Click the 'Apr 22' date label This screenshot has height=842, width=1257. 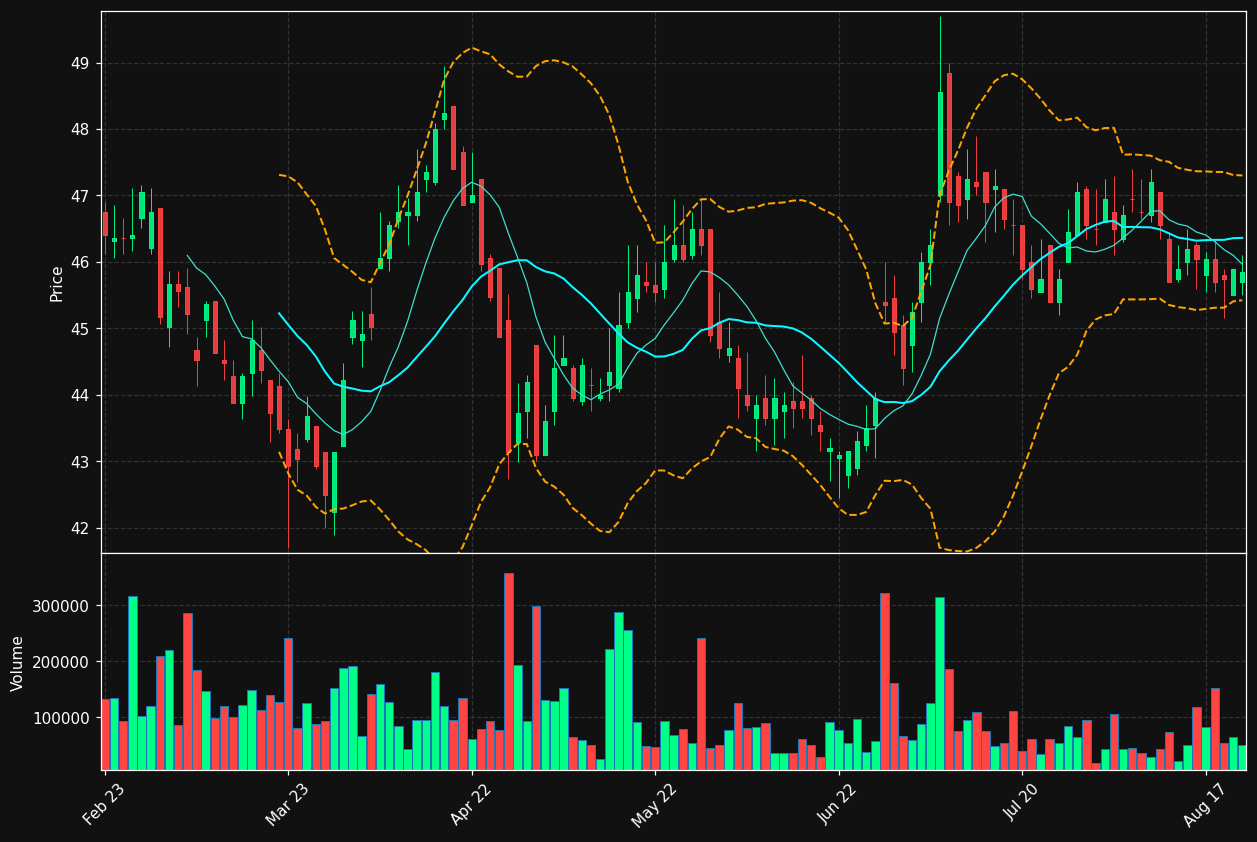[470, 804]
